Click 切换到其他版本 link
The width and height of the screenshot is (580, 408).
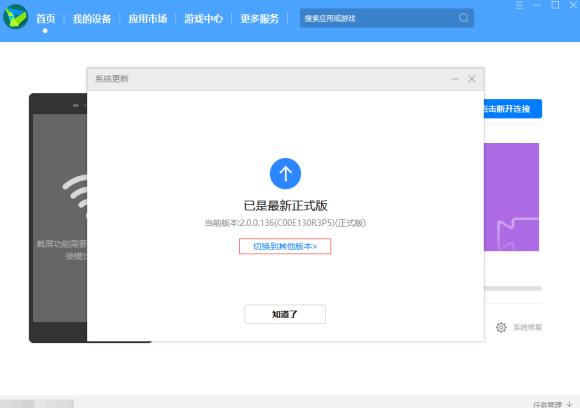[x=285, y=246]
